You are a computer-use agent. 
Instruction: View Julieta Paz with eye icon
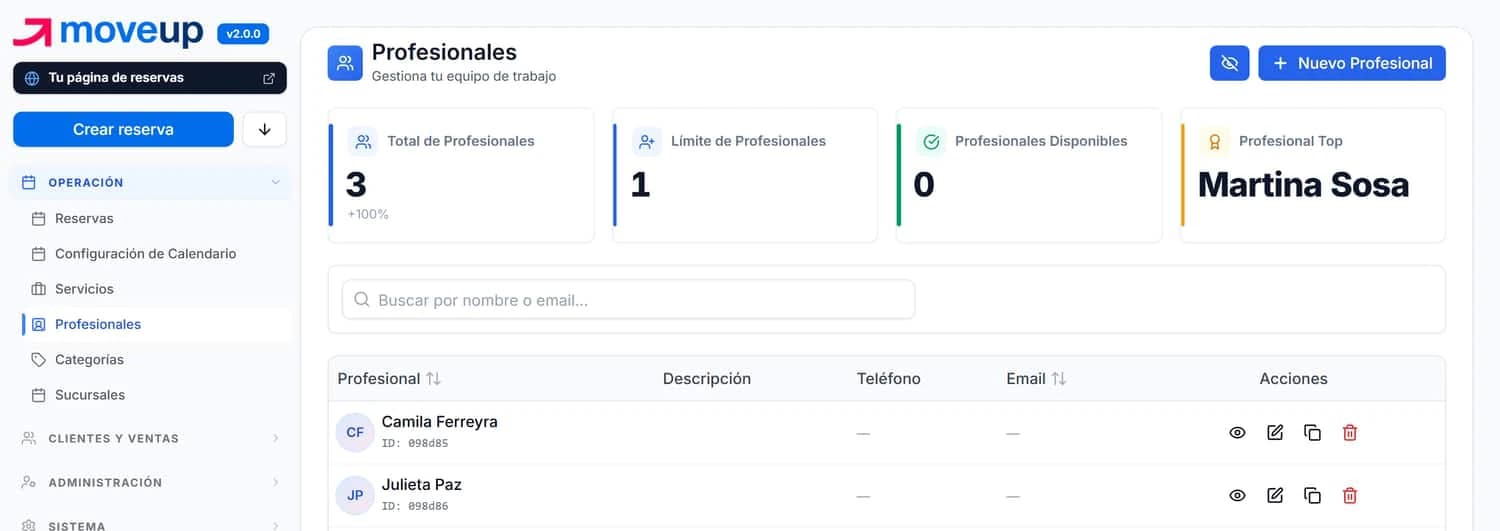pyautogui.click(x=1237, y=495)
